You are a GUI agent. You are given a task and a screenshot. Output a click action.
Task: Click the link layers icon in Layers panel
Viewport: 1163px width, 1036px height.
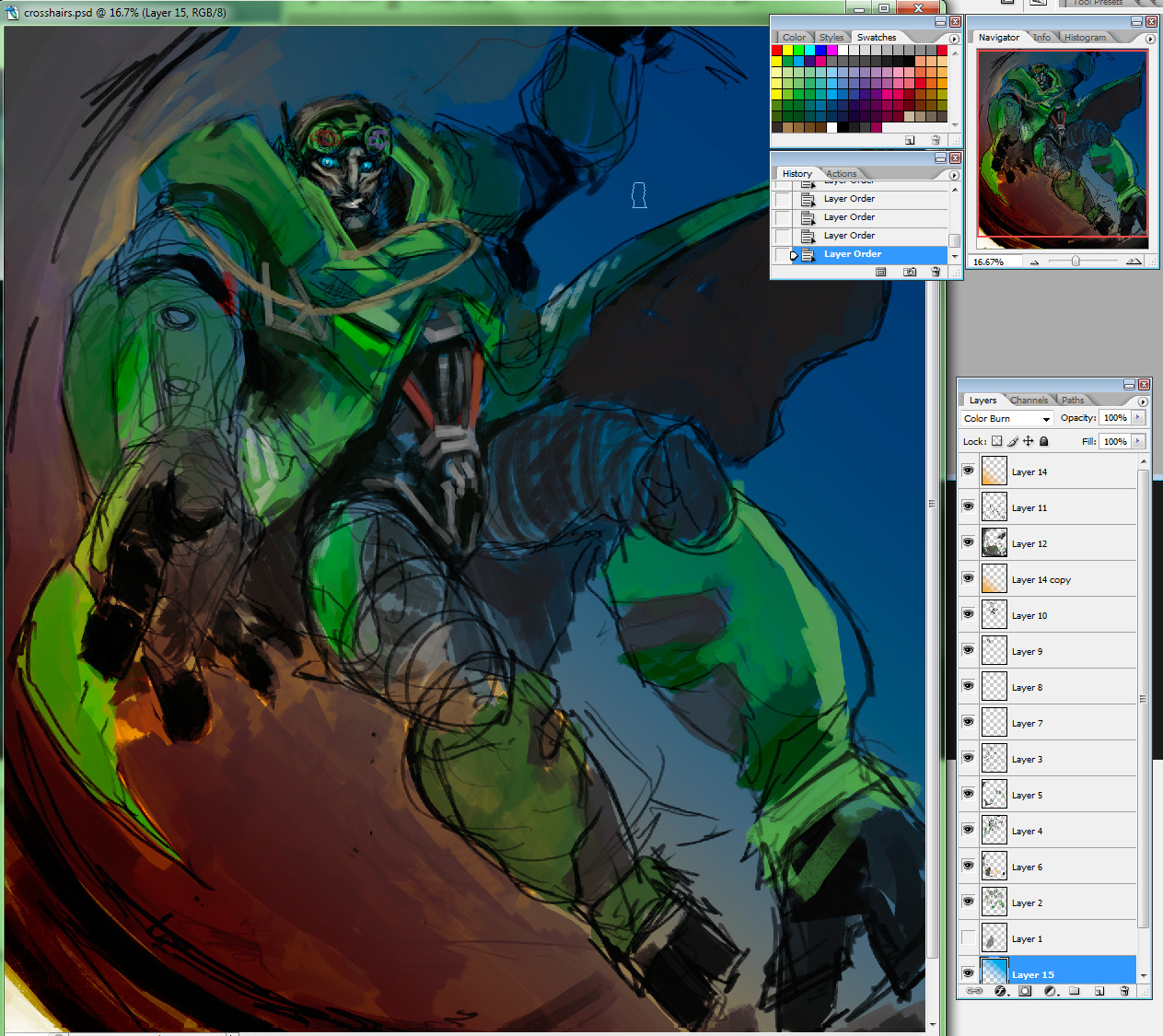974,991
